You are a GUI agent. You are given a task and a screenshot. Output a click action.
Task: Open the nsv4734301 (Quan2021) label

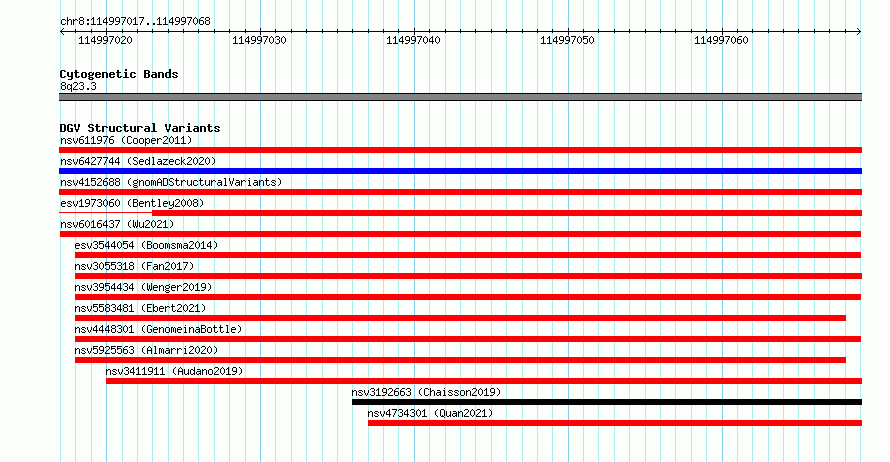click(430, 413)
